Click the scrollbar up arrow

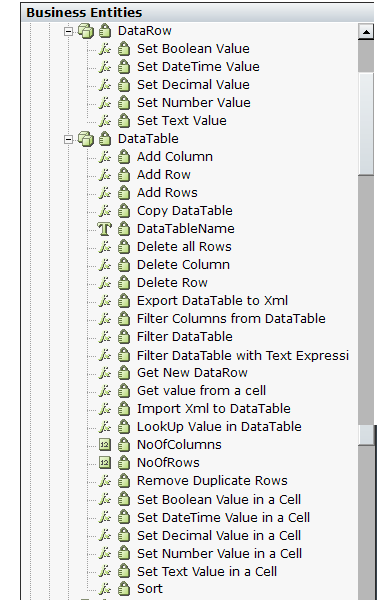(x=366, y=32)
